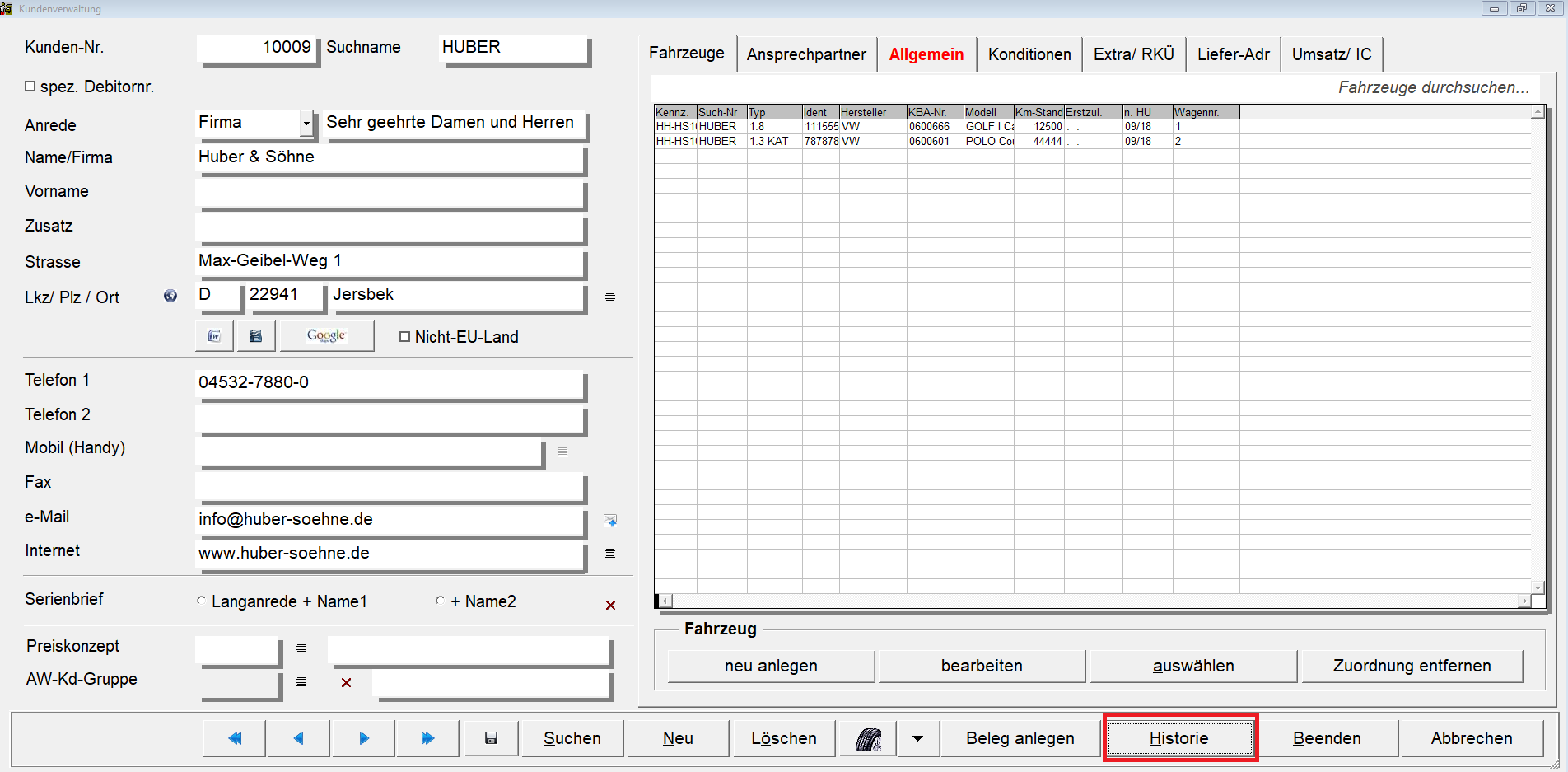1568x772 pixels.
Task: Click red X beside Serienbrief options
Action: pos(610,605)
